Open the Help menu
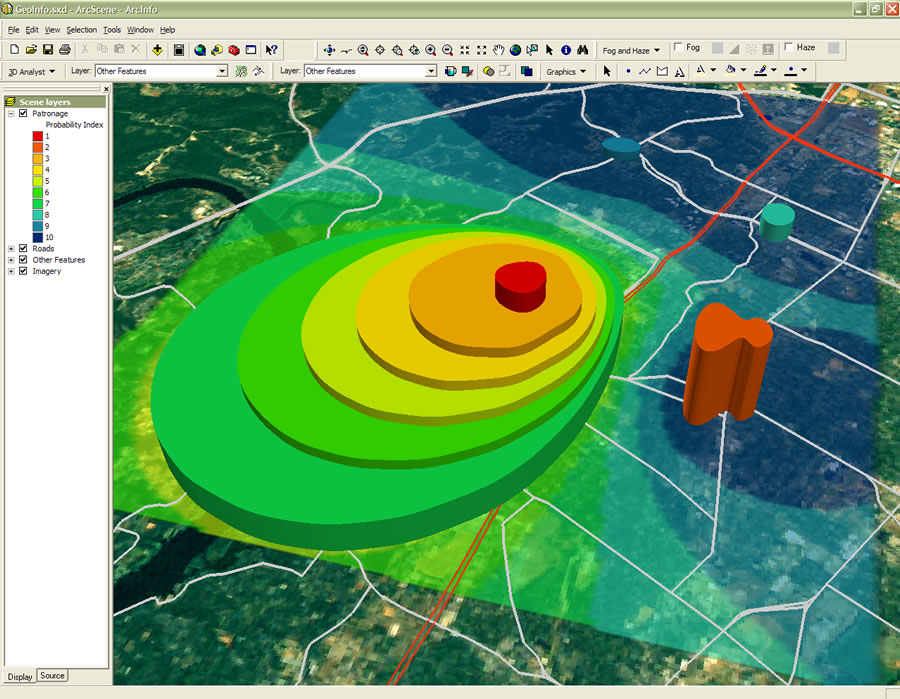This screenshot has width=900, height=699. [168, 30]
